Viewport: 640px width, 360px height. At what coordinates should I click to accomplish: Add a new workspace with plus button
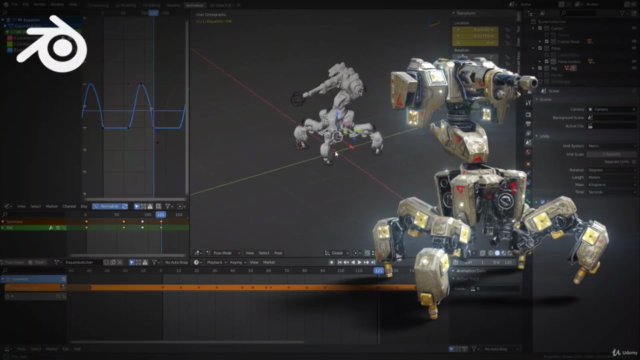point(238,5)
